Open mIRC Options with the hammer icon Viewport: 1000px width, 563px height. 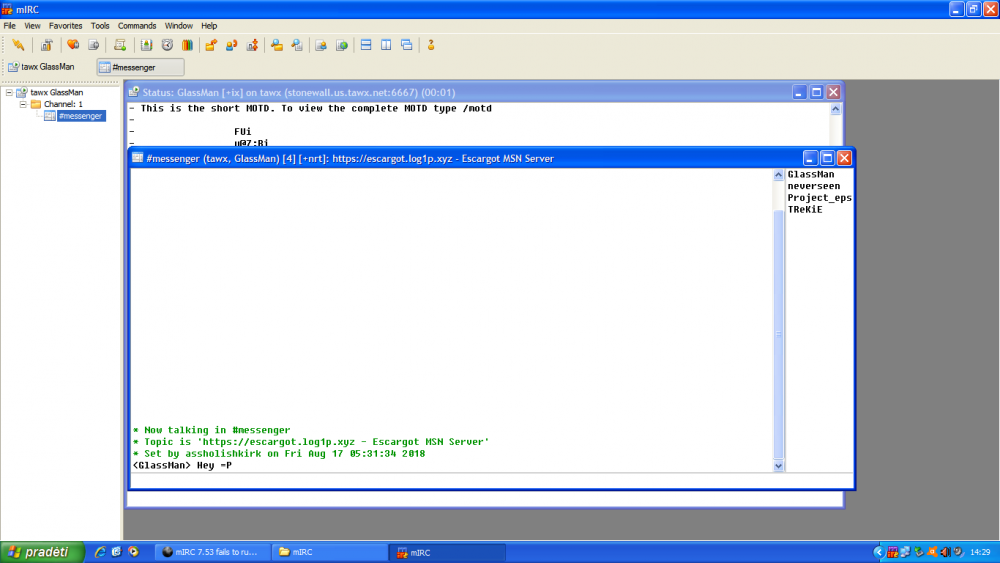pyautogui.click(x=46, y=45)
